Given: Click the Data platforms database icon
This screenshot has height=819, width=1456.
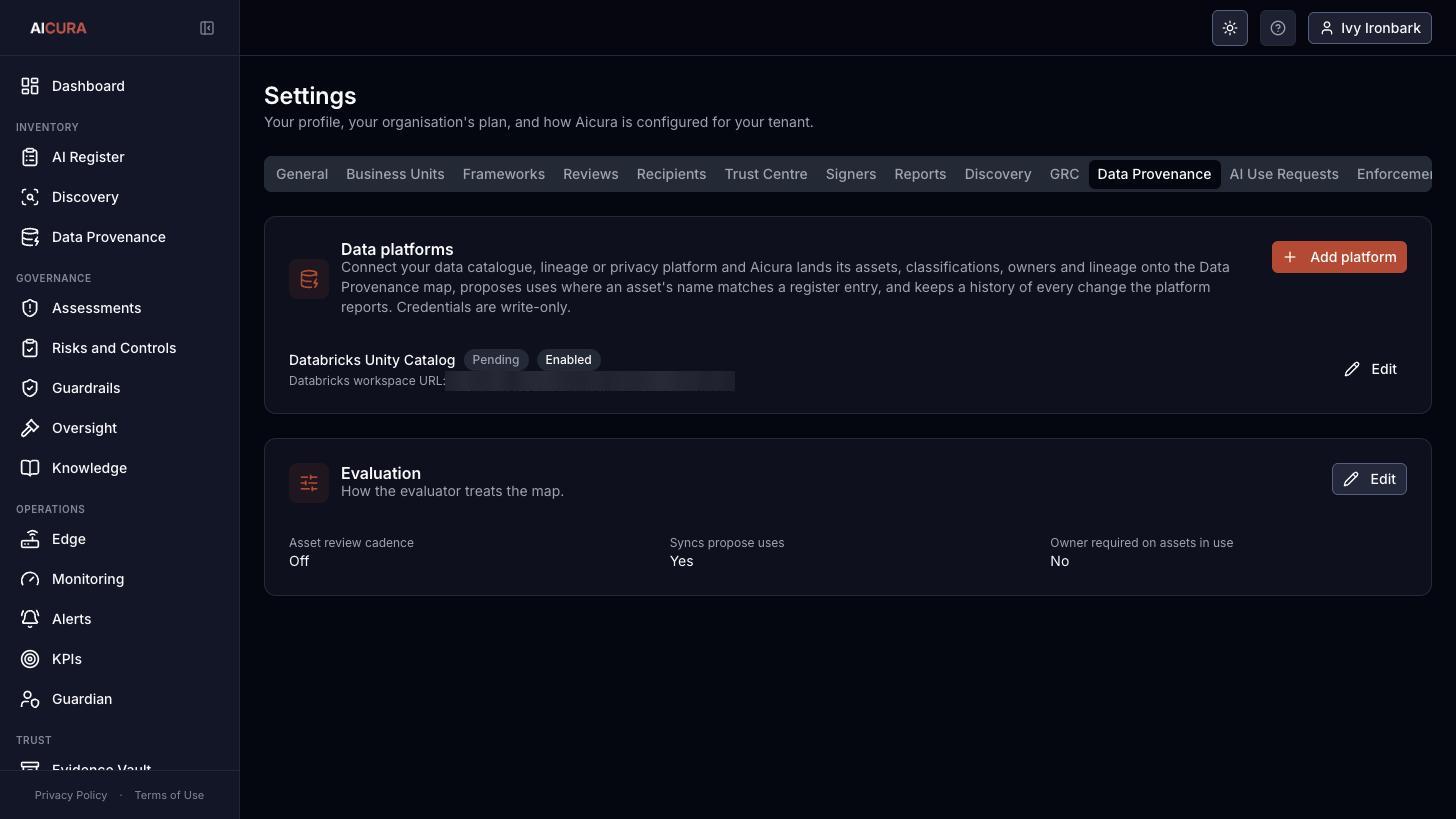Looking at the screenshot, I should pos(309,279).
